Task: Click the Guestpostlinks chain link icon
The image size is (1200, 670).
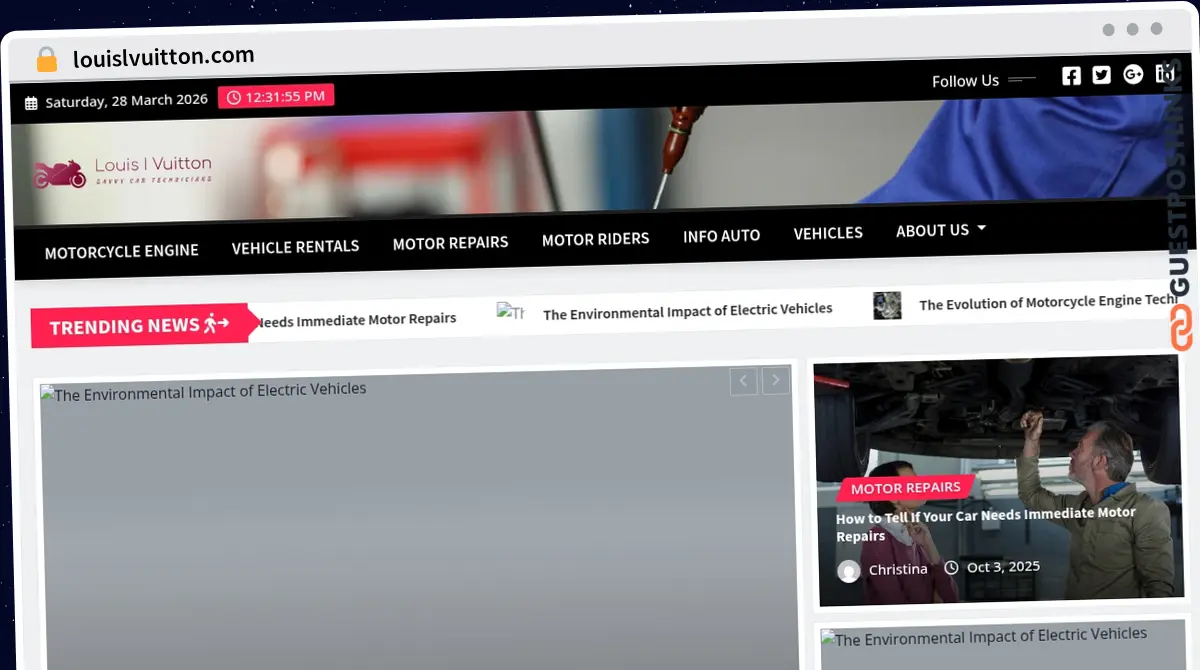Action: [1181, 328]
